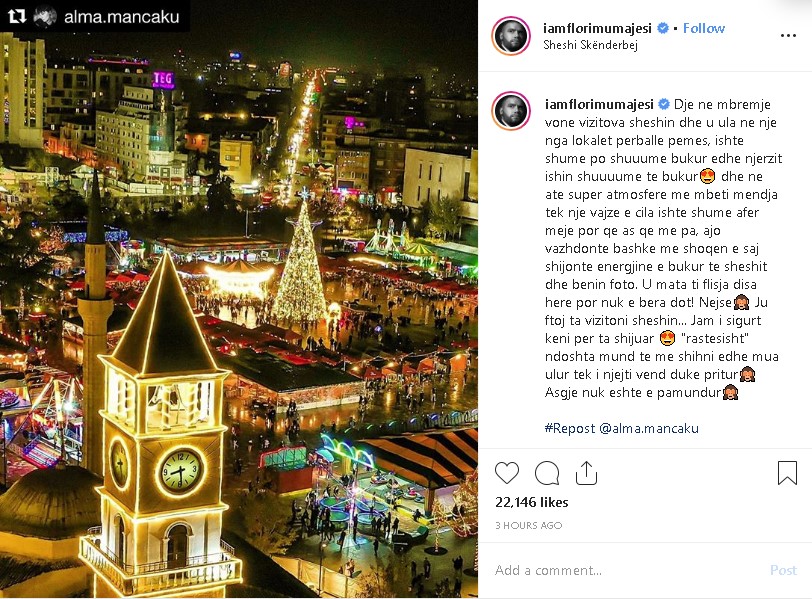
Task: View the 22,146 likes list
Action: click(x=532, y=502)
